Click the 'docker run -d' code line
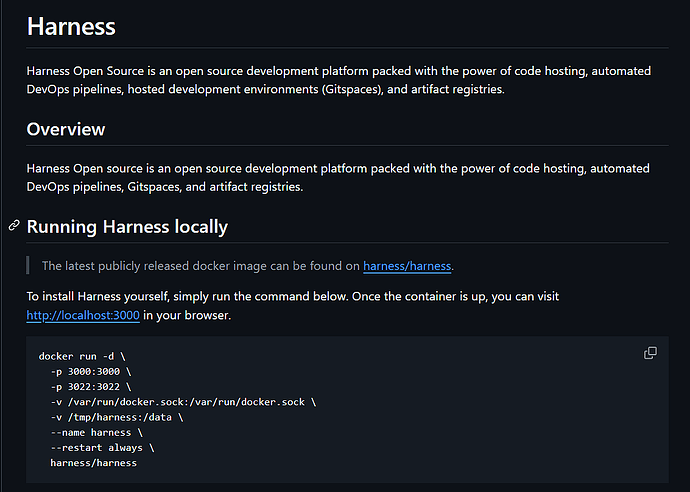Image resolution: width=690 pixels, height=492 pixels. 82,356
